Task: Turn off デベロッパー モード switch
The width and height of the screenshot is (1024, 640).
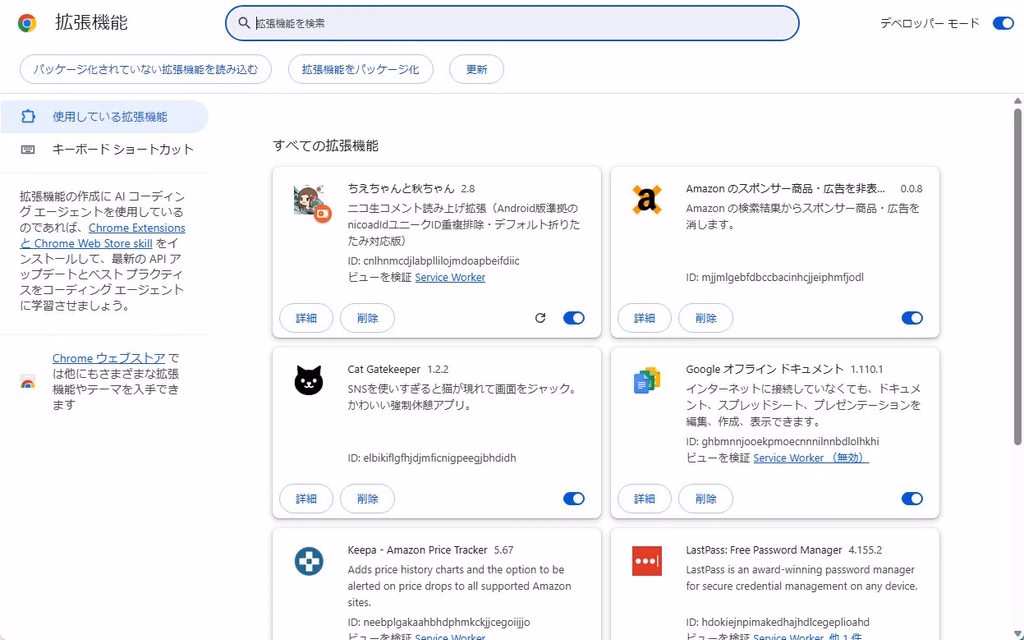Action: (1003, 23)
